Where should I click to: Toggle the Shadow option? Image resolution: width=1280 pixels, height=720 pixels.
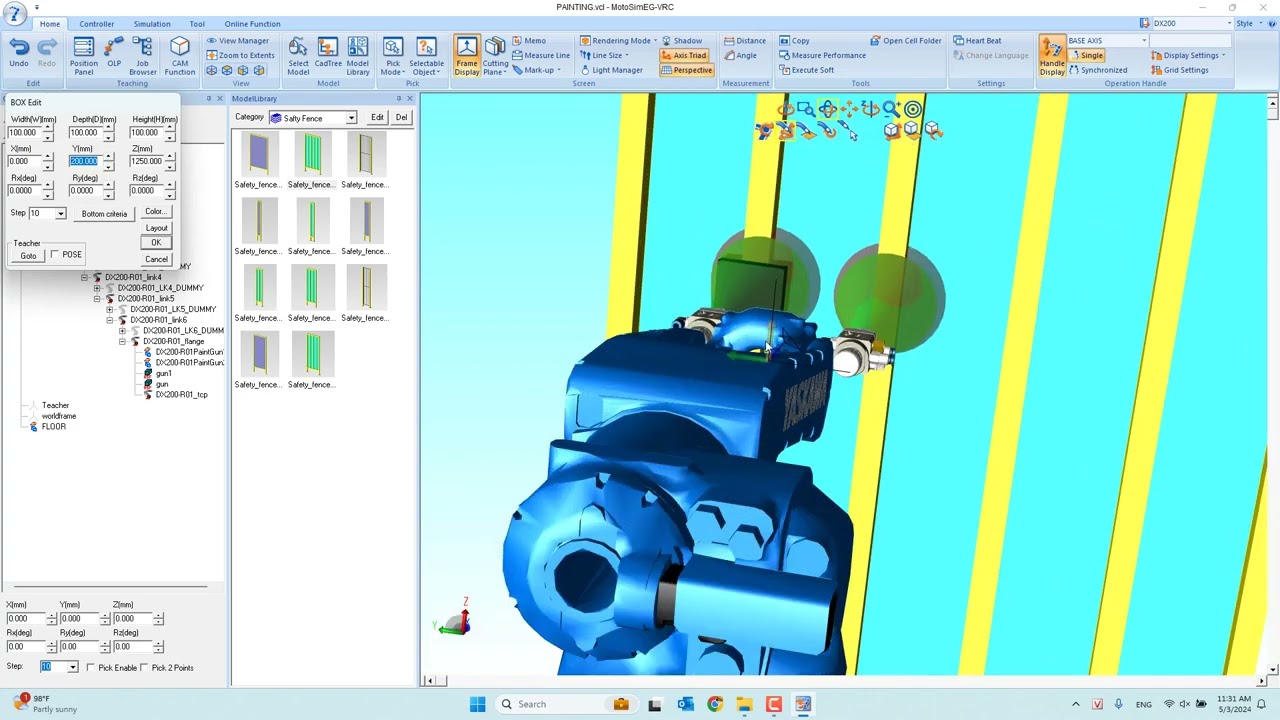pyautogui.click(x=682, y=41)
